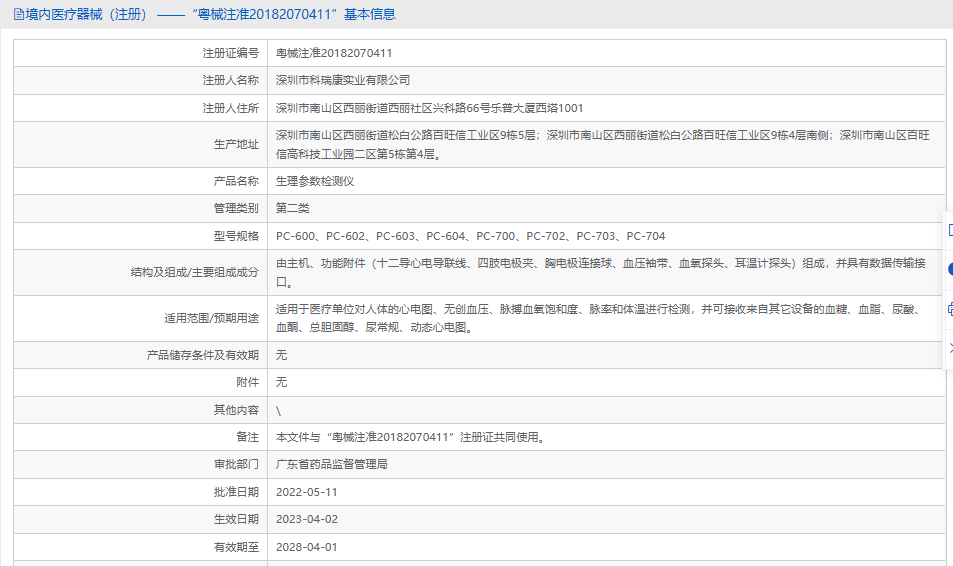Click the 备注 remark text about shared use
Viewport: 953px width, 566px height.
[411, 437]
